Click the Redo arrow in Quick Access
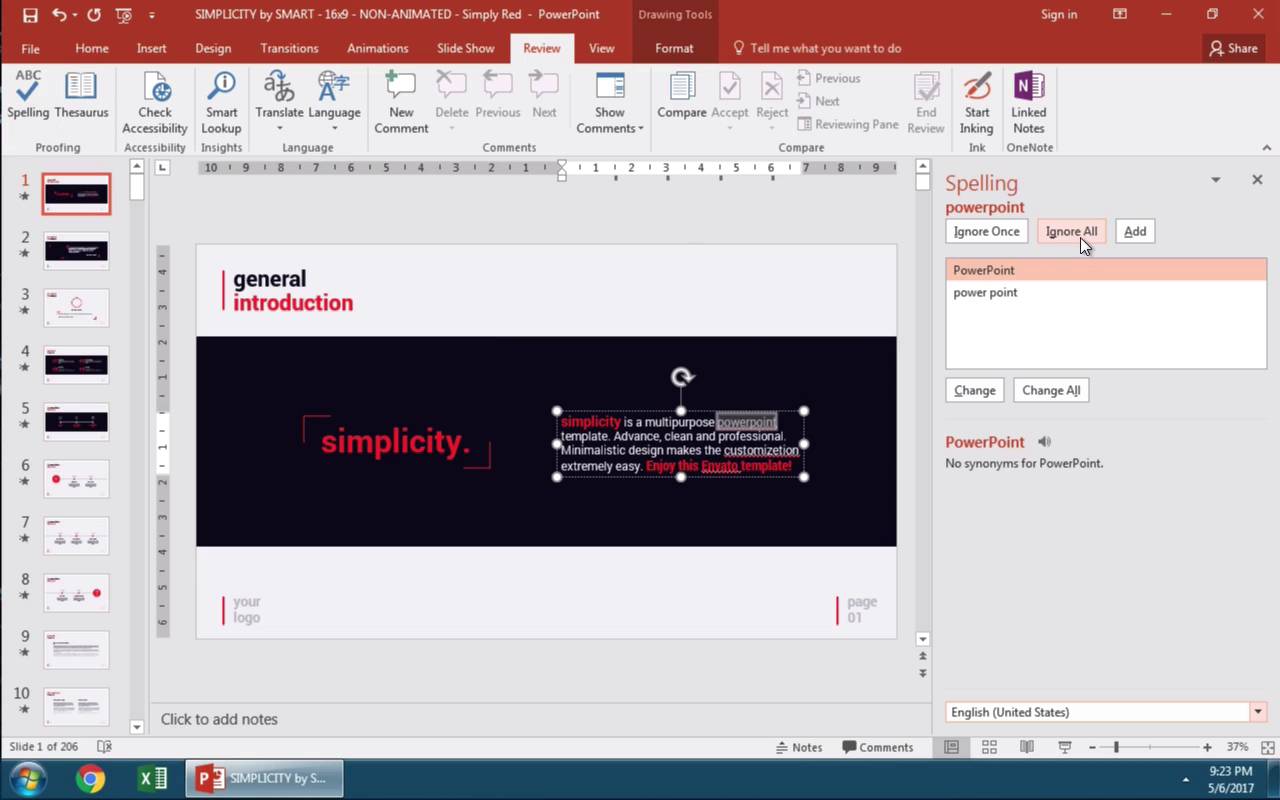Viewport: 1280px width, 800px height. [x=94, y=15]
